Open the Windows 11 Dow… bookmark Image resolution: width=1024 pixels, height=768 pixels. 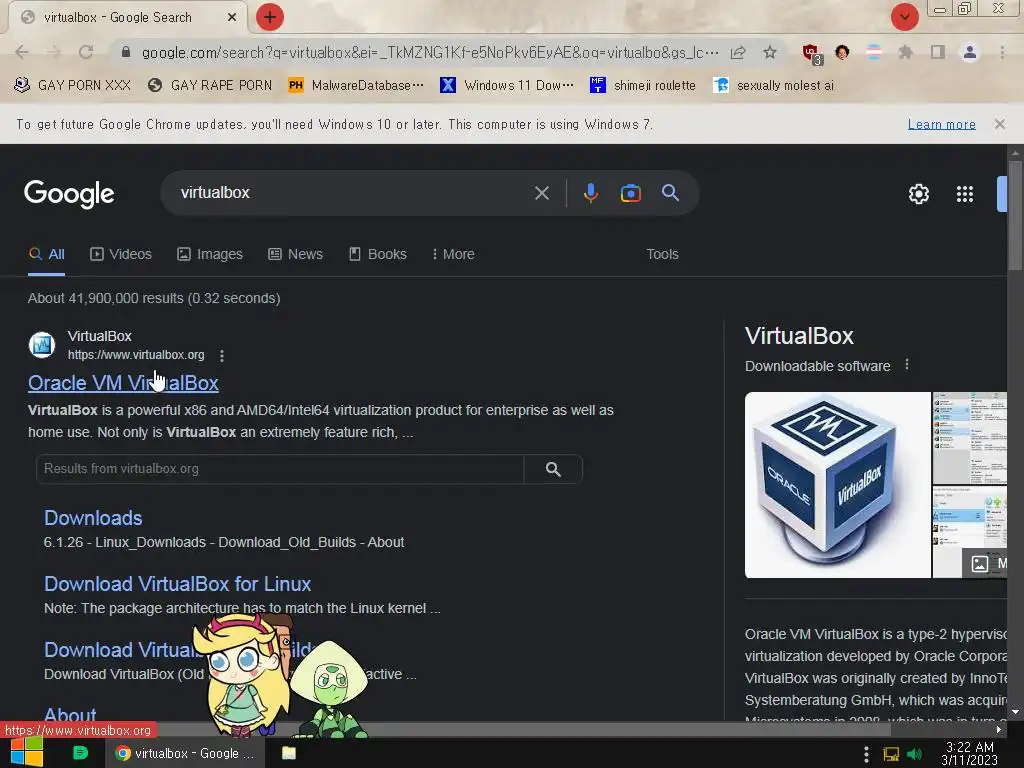[x=507, y=86]
